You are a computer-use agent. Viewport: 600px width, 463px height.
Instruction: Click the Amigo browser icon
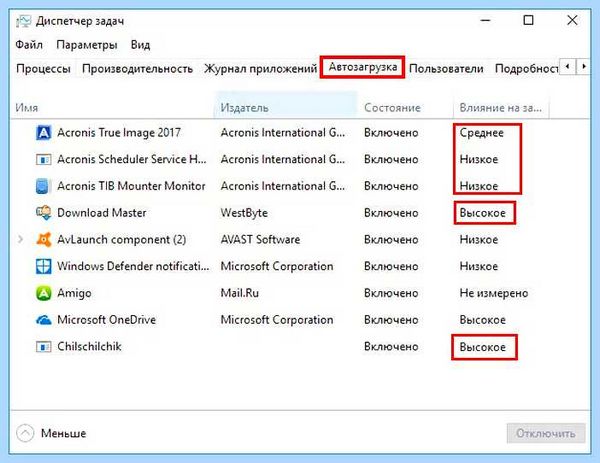(43, 293)
